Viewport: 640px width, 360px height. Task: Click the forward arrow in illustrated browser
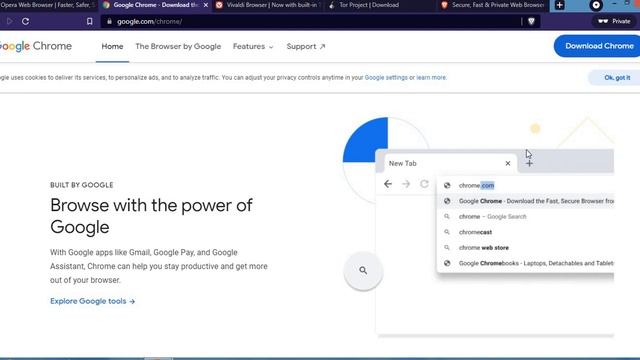[x=406, y=184]
